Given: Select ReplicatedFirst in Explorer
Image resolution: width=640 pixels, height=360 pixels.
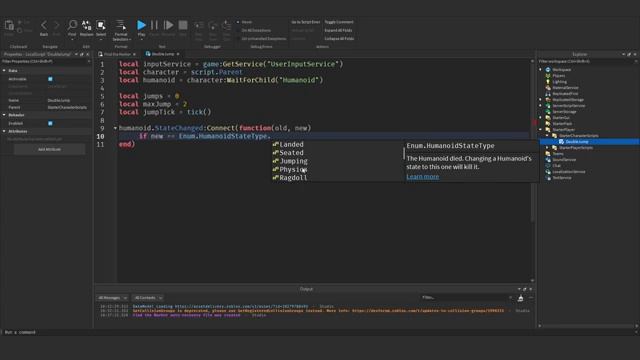Looking at the screenshot, I should pyautogui.click(x=565, y=93).
